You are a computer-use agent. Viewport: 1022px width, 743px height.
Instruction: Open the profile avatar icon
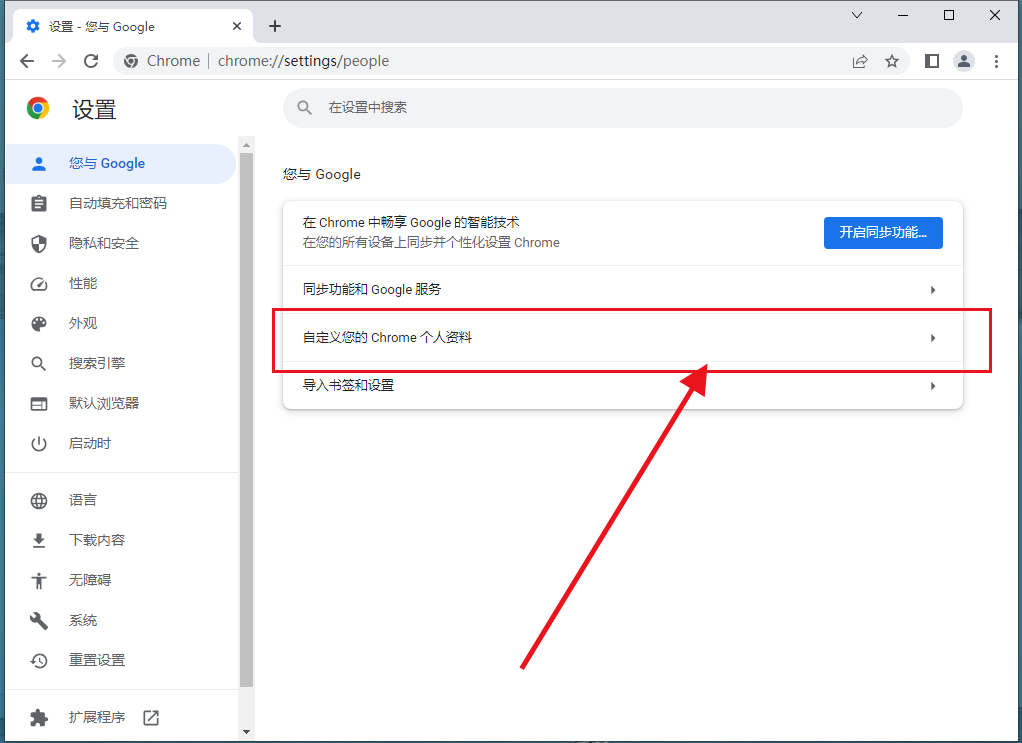point(964,61)
